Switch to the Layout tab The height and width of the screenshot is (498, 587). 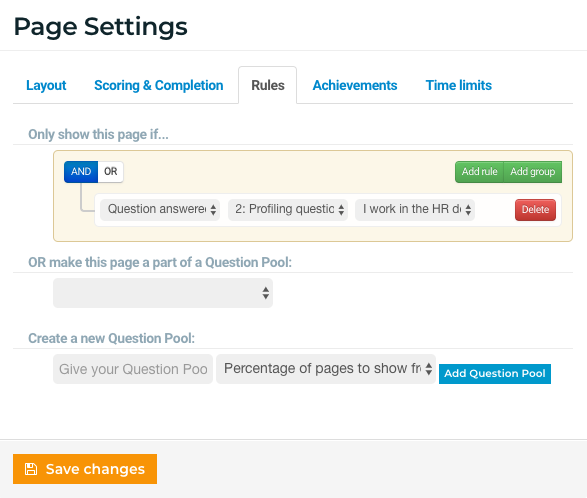46,85
